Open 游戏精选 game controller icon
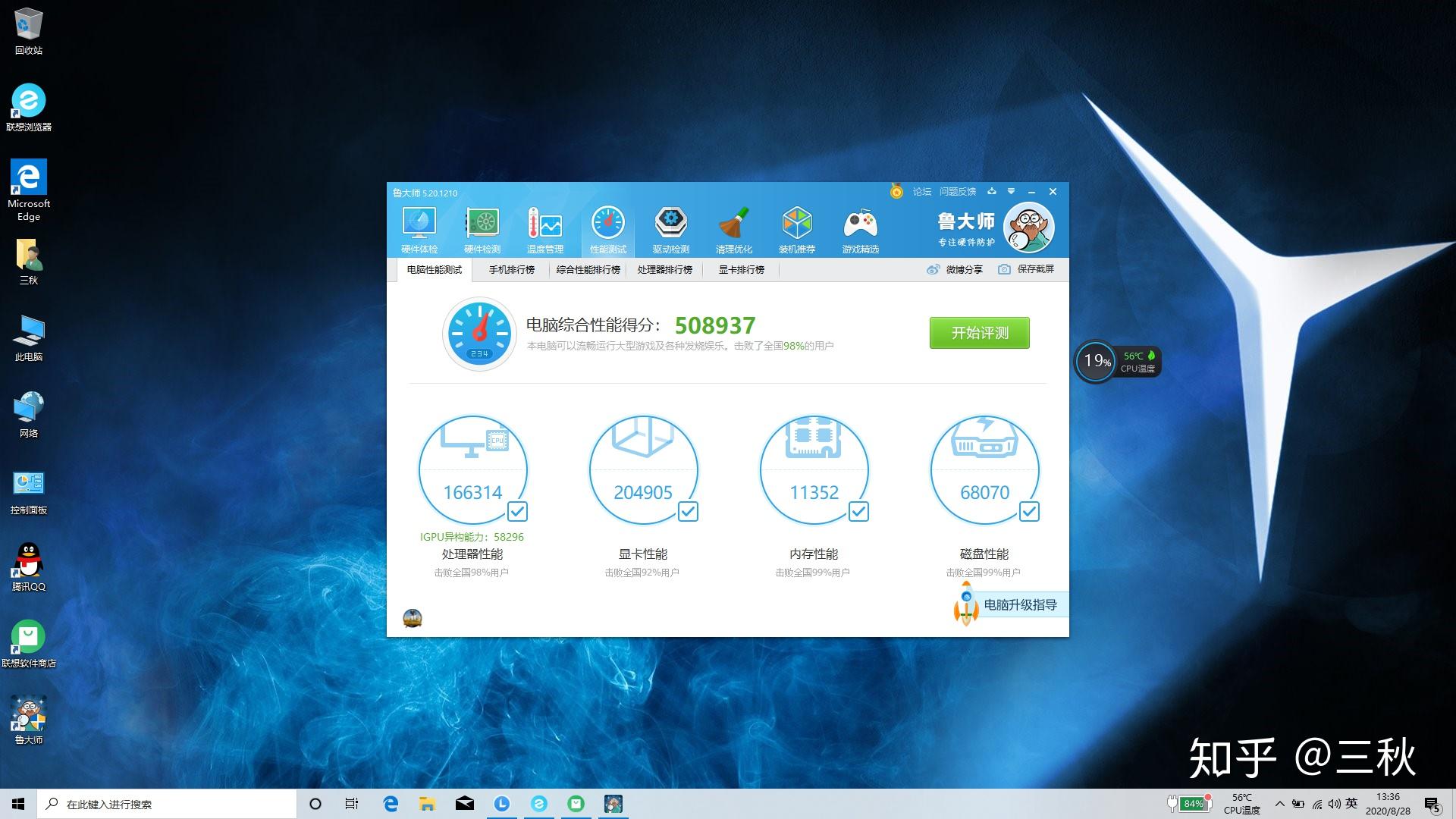Image resolution: width=1456 pixels, height=819 pixels. (860, 230)
